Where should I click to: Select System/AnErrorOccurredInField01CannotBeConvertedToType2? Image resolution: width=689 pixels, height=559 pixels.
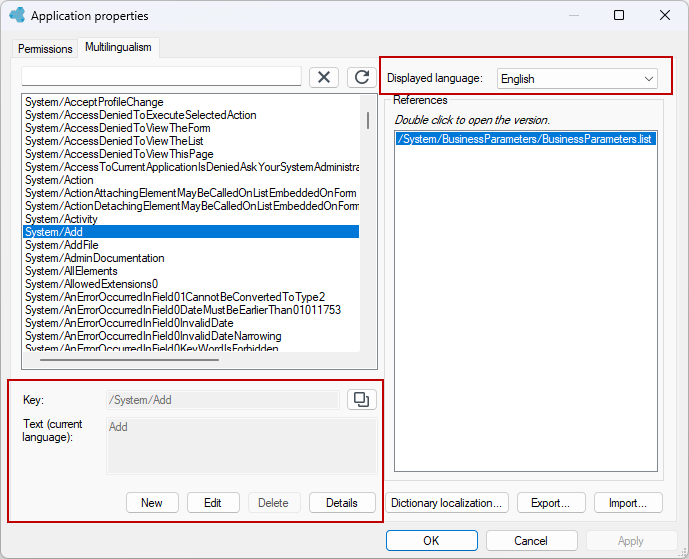click(191, 297)
